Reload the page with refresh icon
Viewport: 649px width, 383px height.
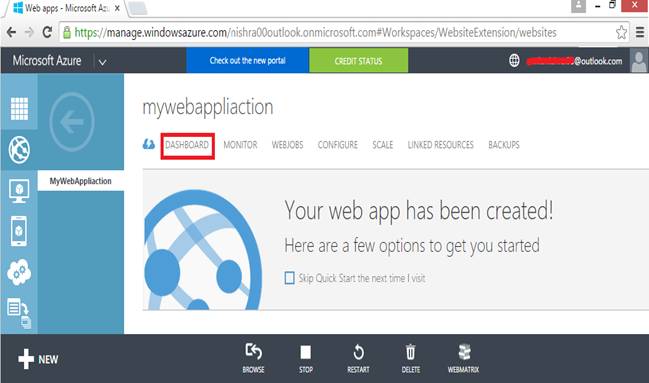[x=47, y=32]
